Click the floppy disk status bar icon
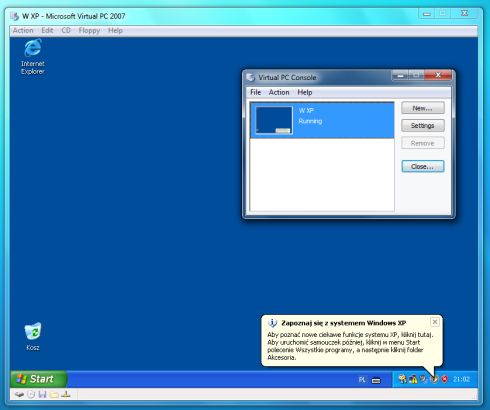Screen dimensions: 490x410 coord(42,395)
